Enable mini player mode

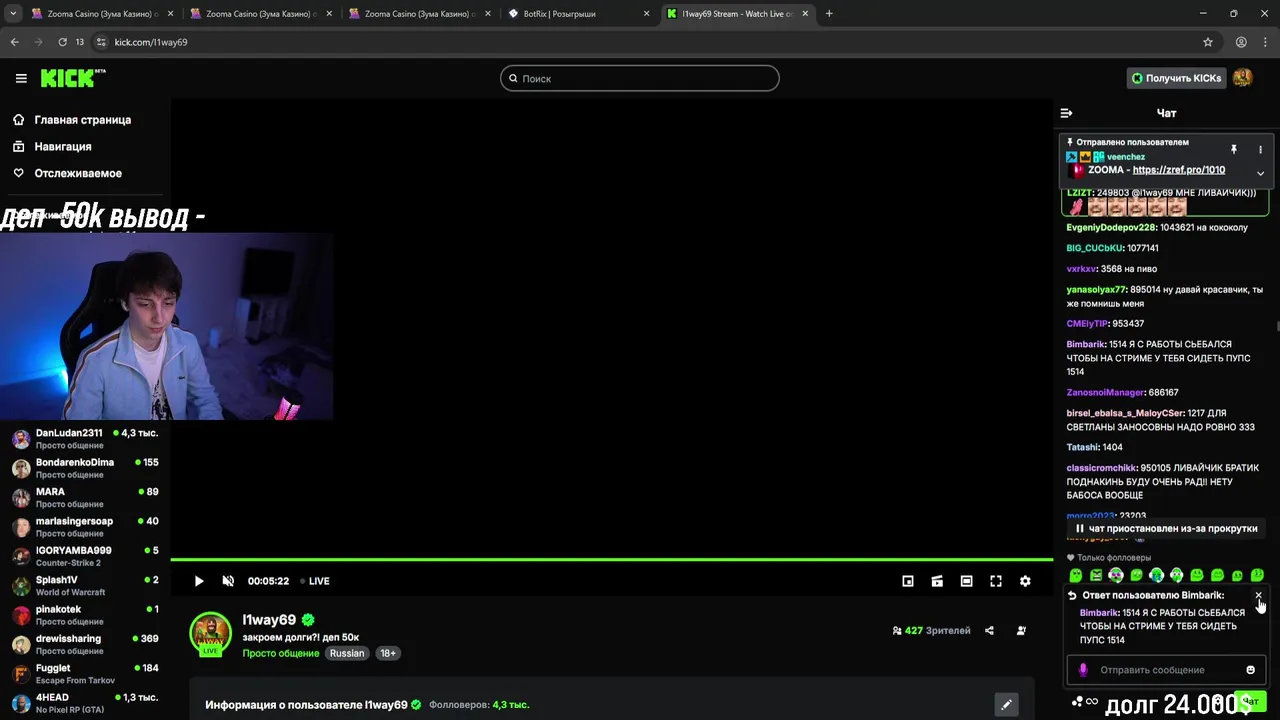coord(908,581)
